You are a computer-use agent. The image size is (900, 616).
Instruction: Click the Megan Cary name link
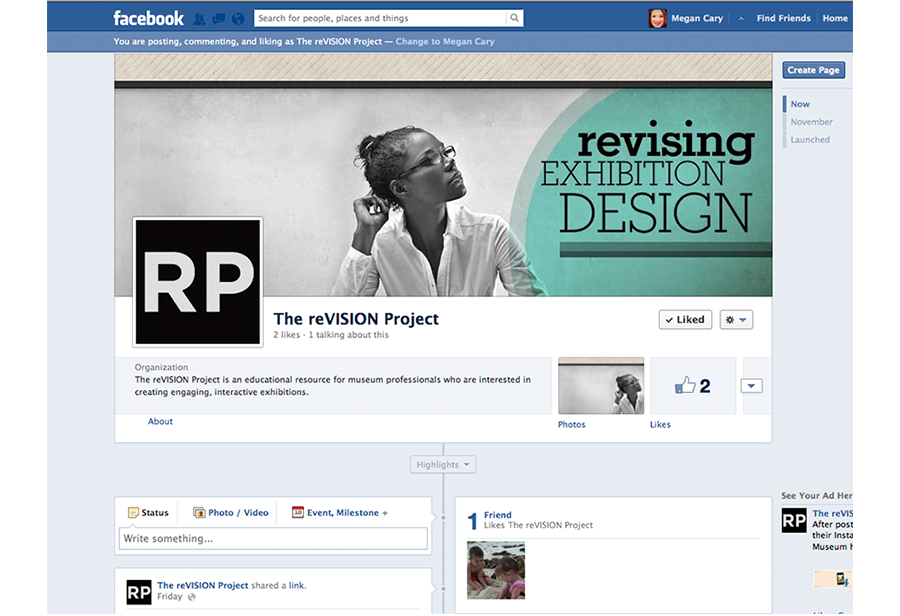[x=697, y=18]
